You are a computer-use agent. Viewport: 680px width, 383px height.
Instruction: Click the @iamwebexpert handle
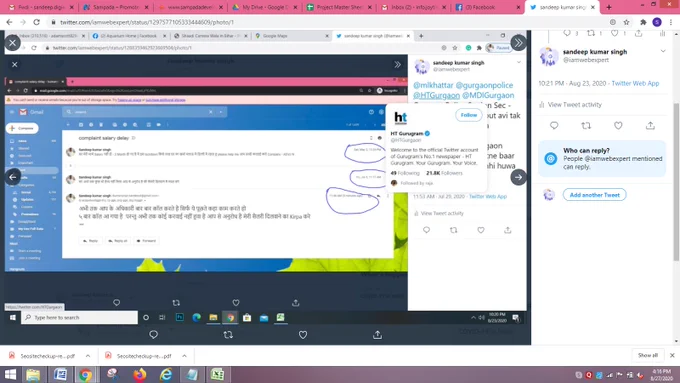(585, 60)
